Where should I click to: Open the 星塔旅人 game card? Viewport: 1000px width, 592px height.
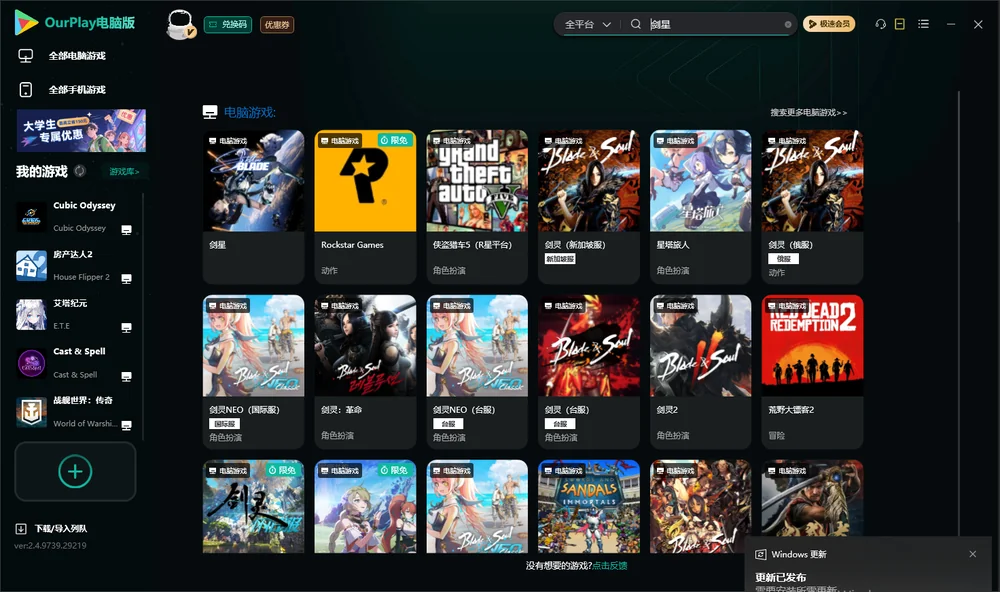tap(700, 207)
